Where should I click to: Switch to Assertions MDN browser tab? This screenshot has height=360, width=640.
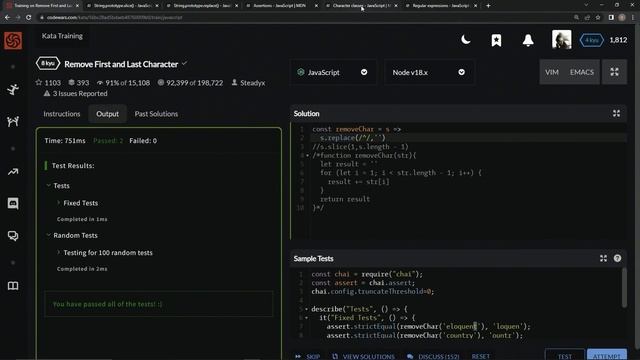pos(282,6)
